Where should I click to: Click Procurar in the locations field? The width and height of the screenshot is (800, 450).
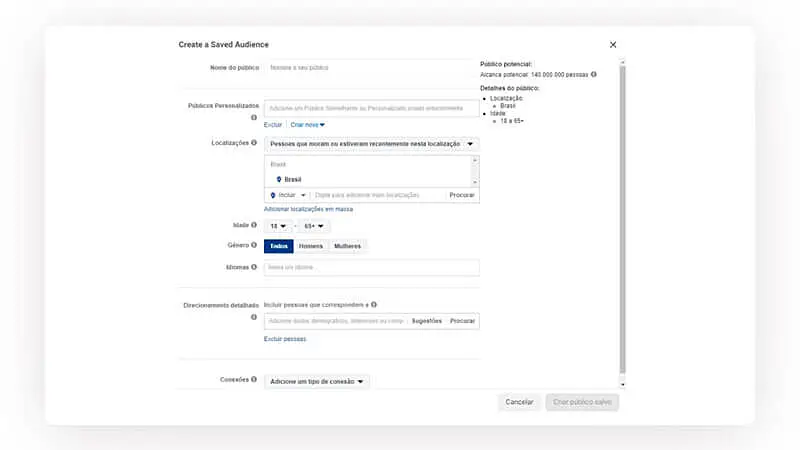click(462, 195)
